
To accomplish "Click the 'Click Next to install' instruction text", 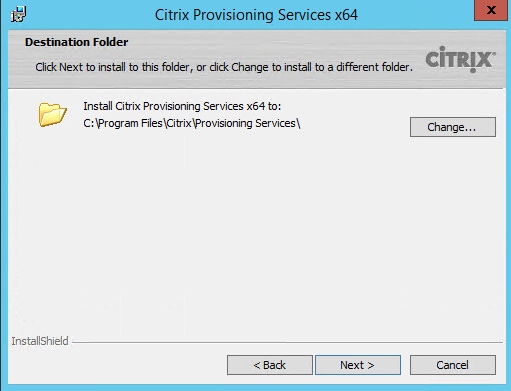I will coord(224,67).
